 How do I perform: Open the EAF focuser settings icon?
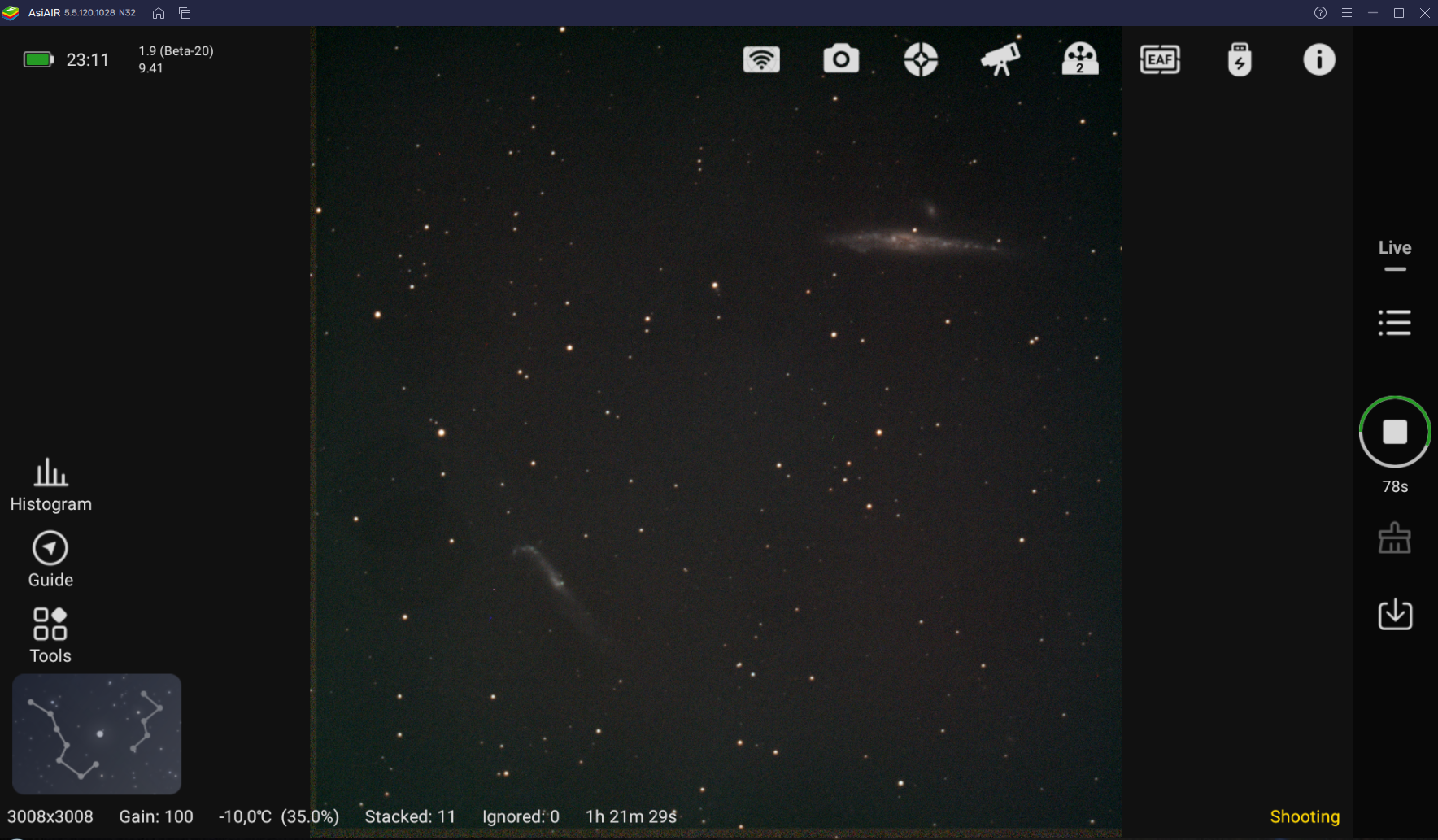(1160, 59)
